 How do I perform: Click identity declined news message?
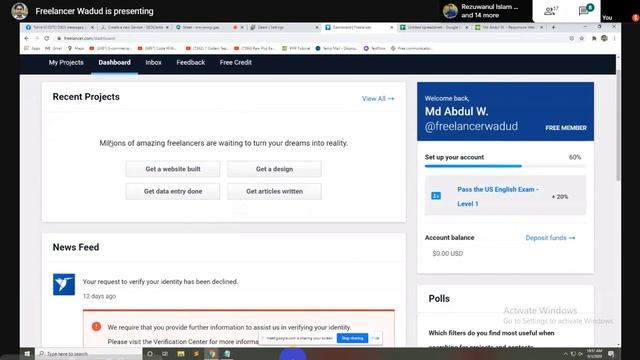click(160, 282)
